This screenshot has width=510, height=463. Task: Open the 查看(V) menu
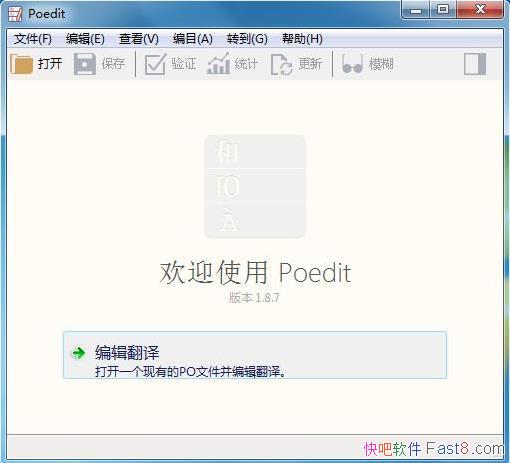[139, 39]
